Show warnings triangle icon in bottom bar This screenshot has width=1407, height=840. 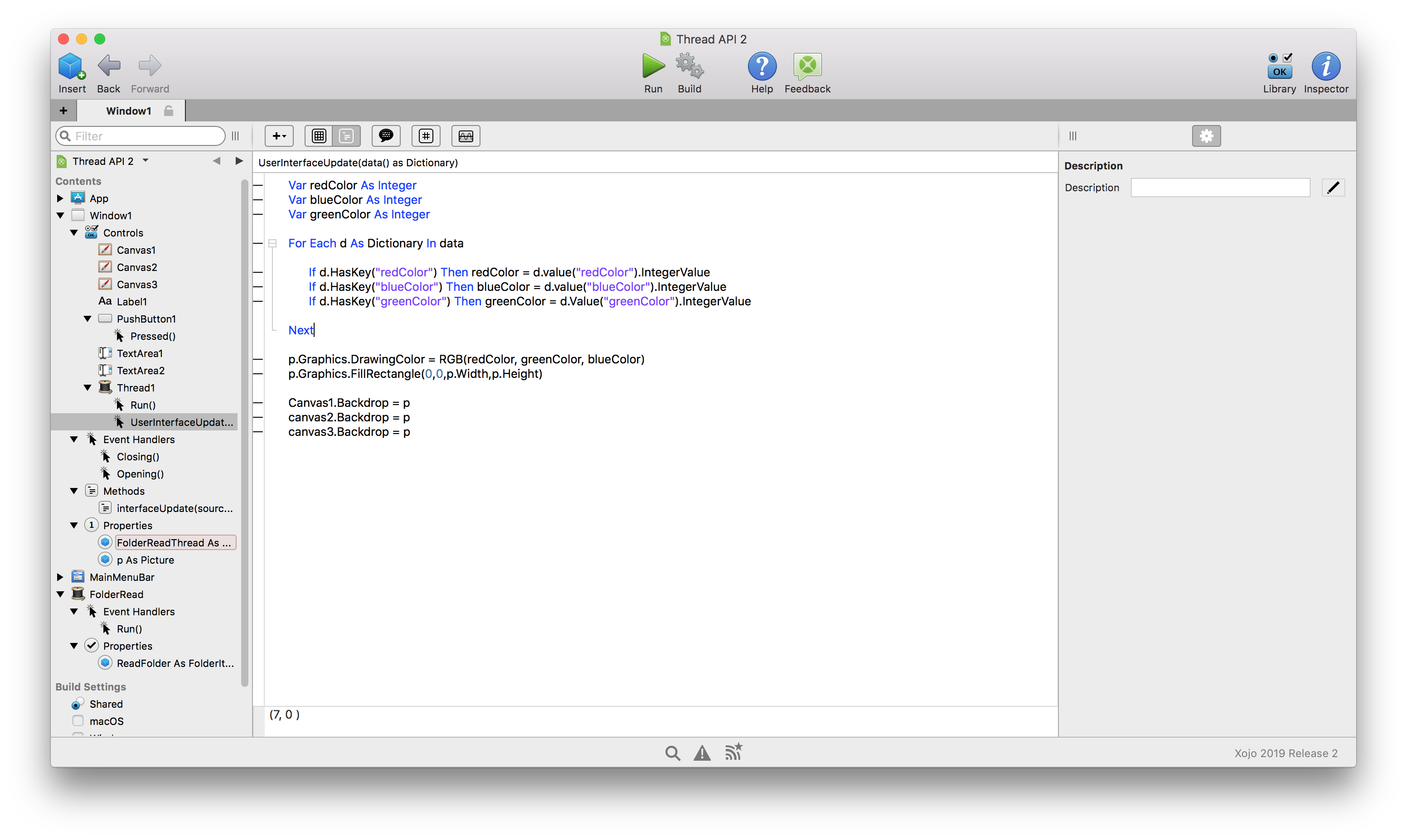(702, 753)
